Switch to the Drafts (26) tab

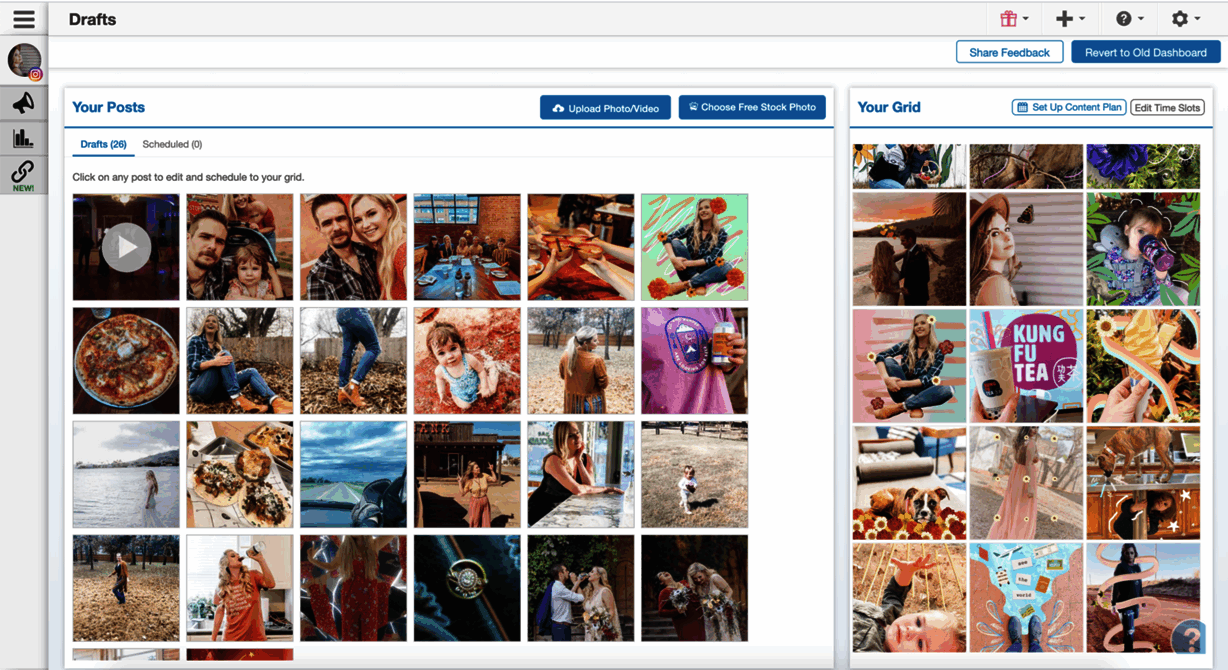[x=103, y=144]
